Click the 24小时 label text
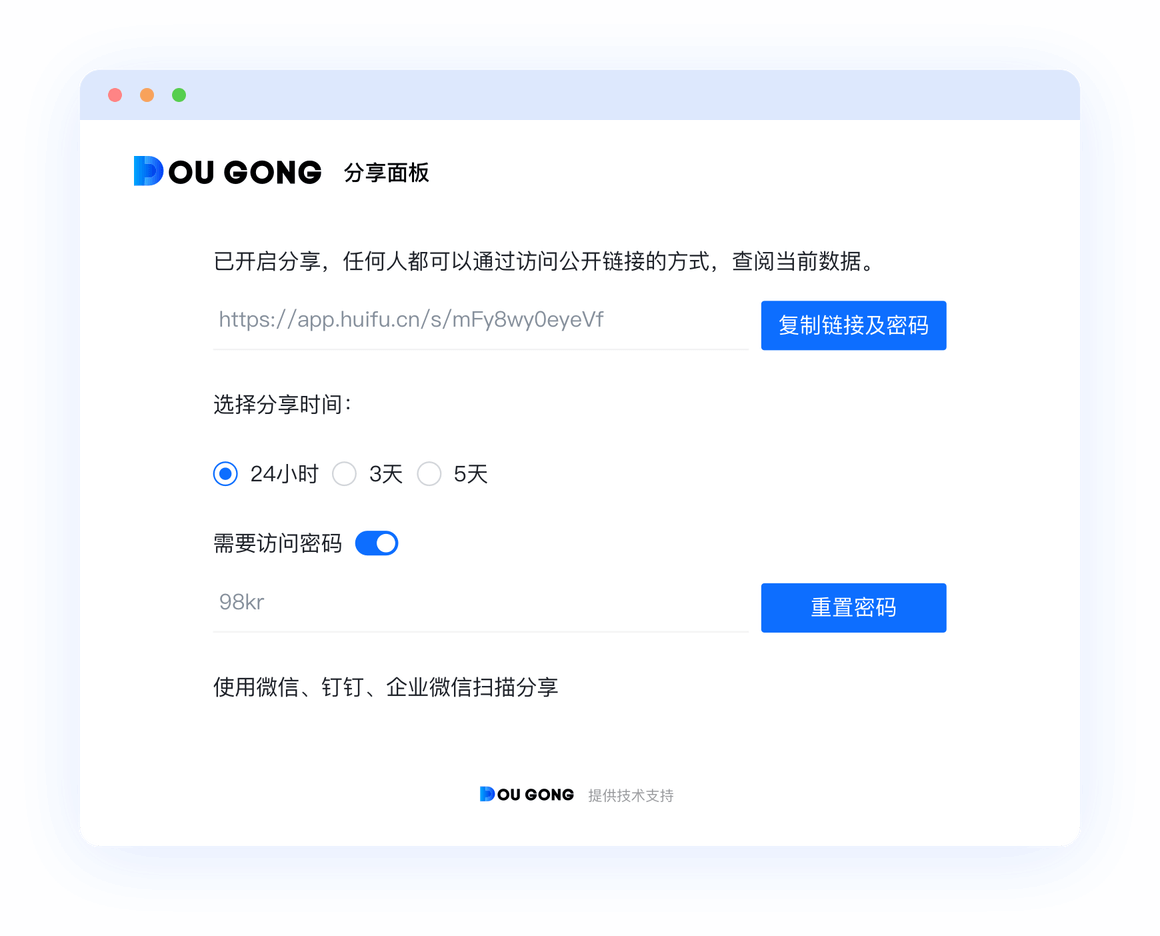This screenshot has height=936, width=1160. click(284, 474)
